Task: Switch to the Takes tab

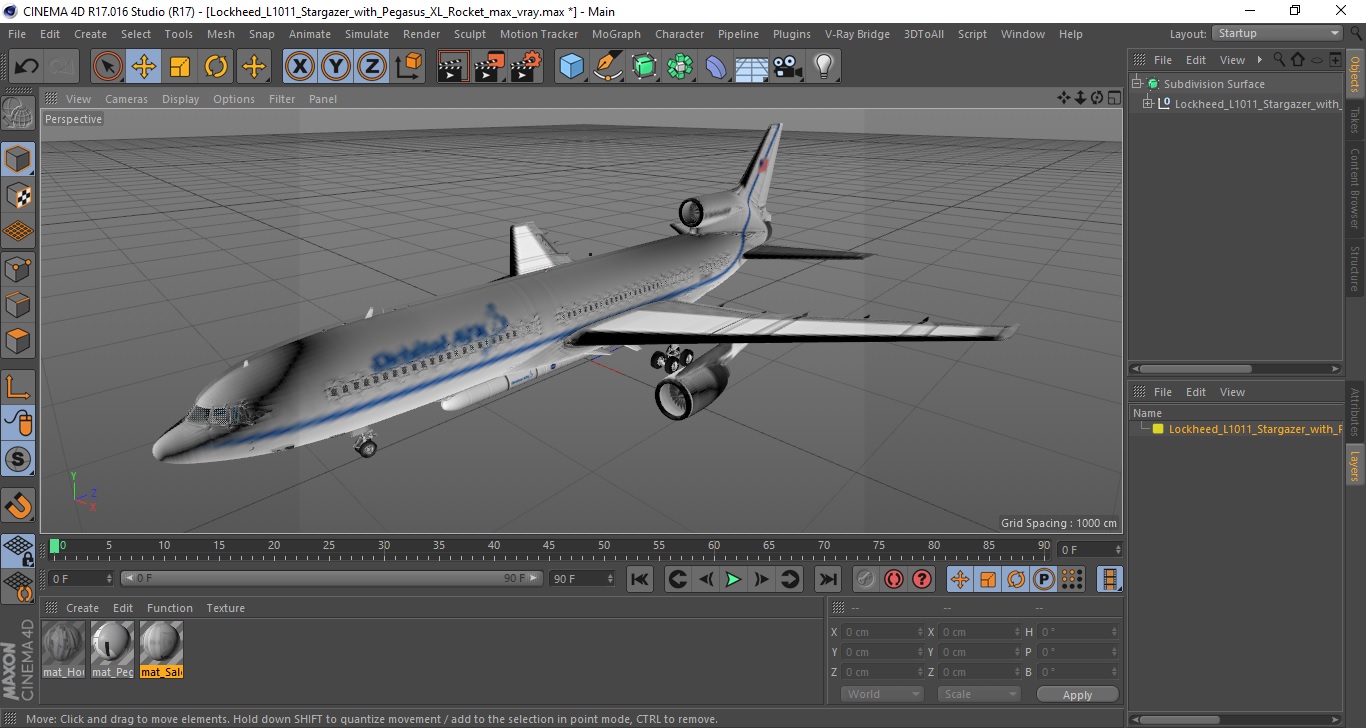Action: pos(1355,120)
